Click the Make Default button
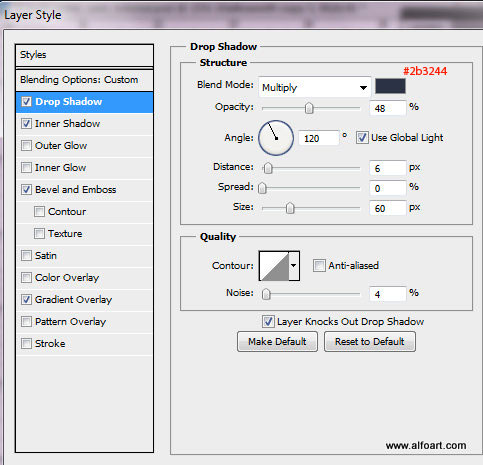Image resolution: width=483 pixels, height=465 pixels. 277,342
